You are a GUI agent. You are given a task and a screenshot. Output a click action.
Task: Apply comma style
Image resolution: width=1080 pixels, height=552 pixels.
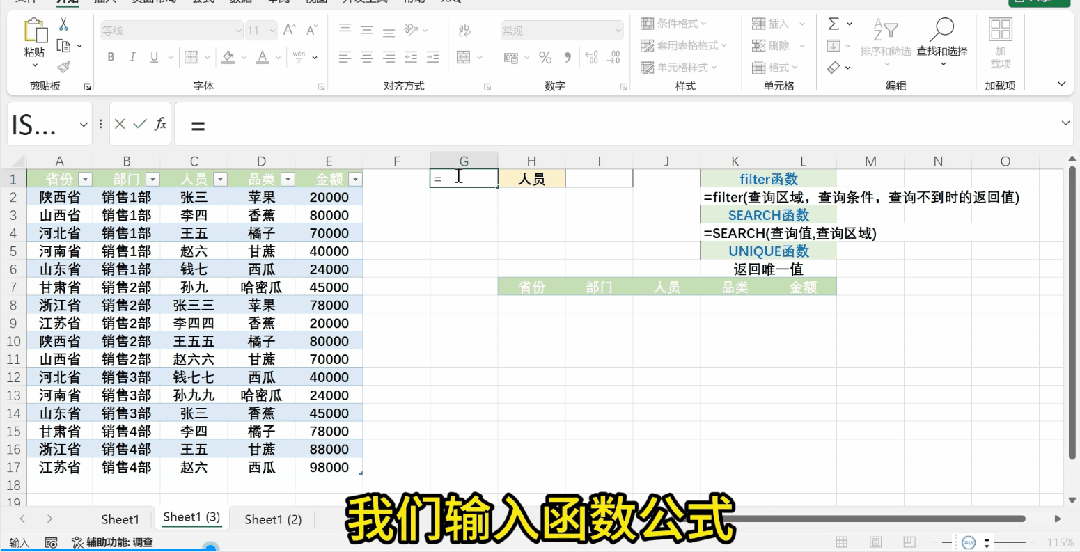pyautogui.click(x=568, y=57)
